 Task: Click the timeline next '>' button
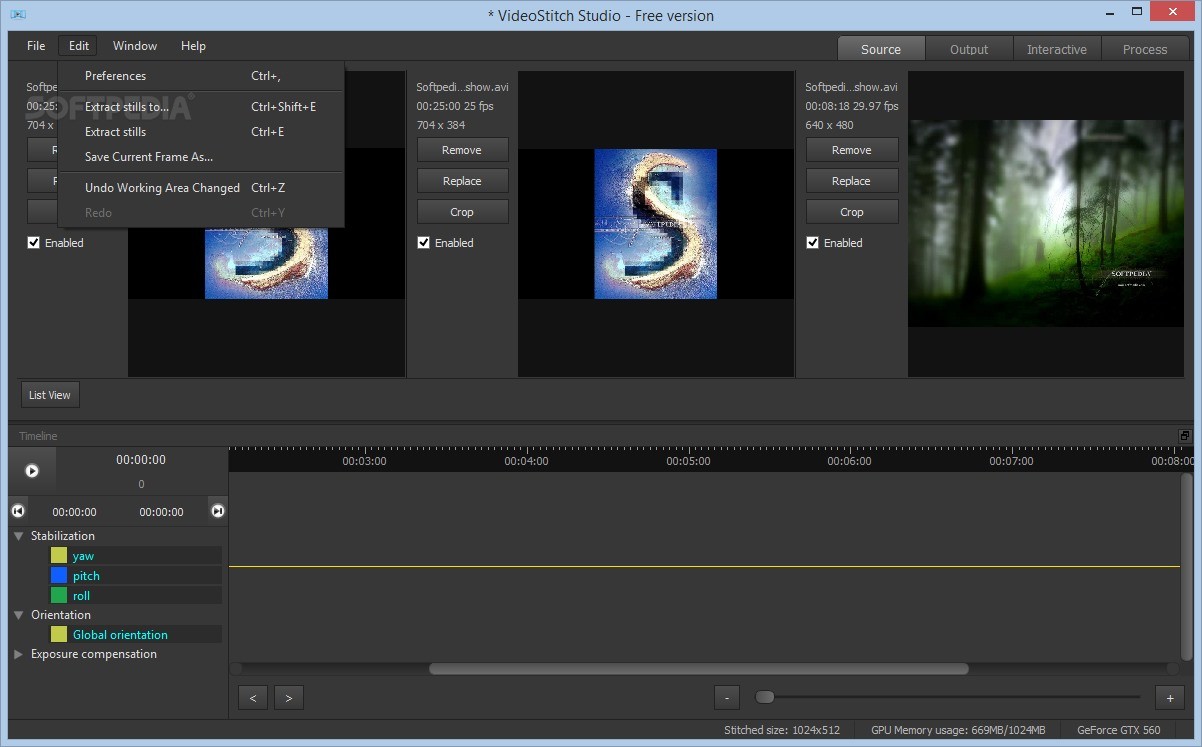tap(289, 698)
